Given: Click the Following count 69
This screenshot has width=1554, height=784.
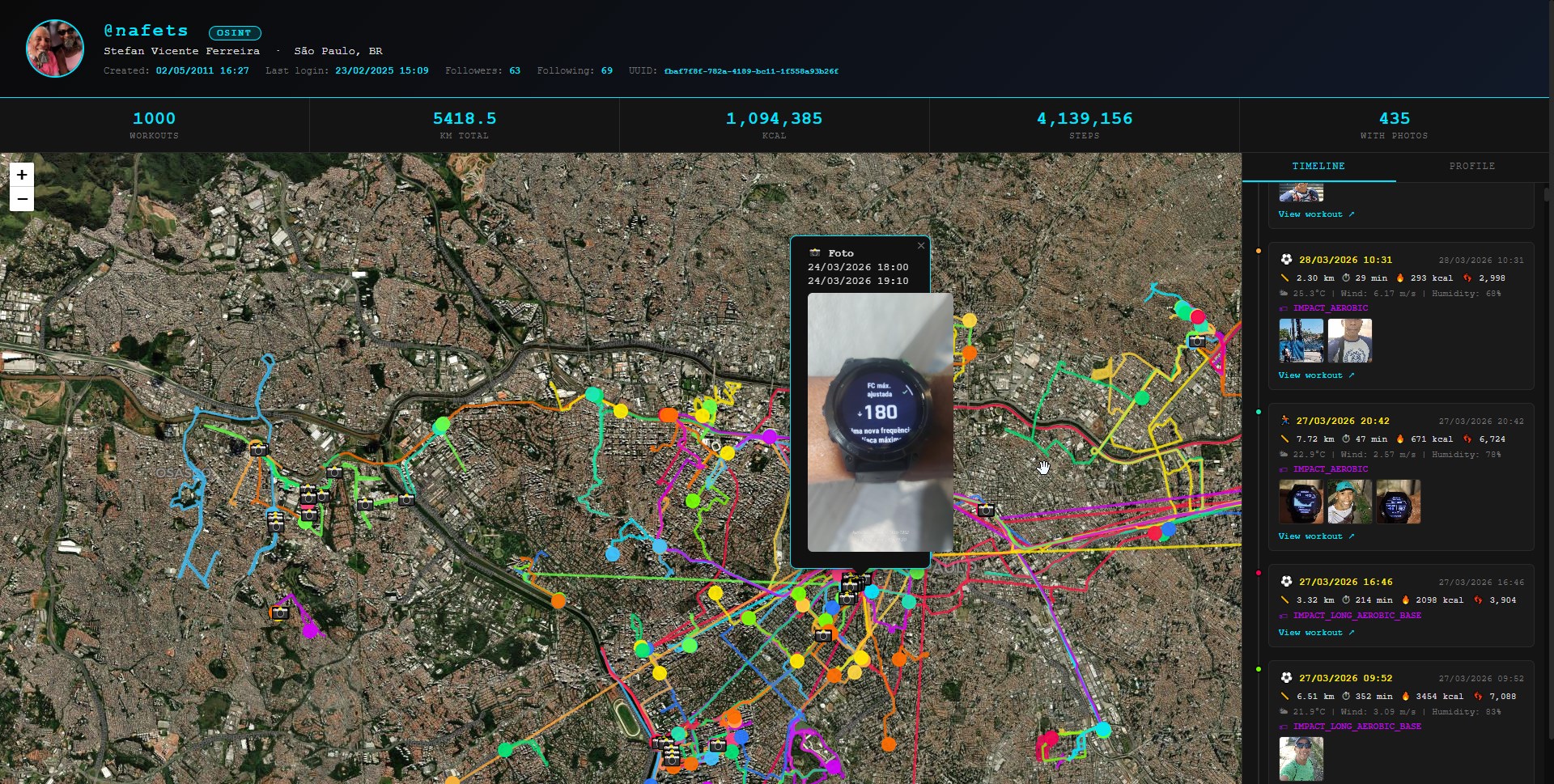Looking at the screenshot, I should (607, 71).
